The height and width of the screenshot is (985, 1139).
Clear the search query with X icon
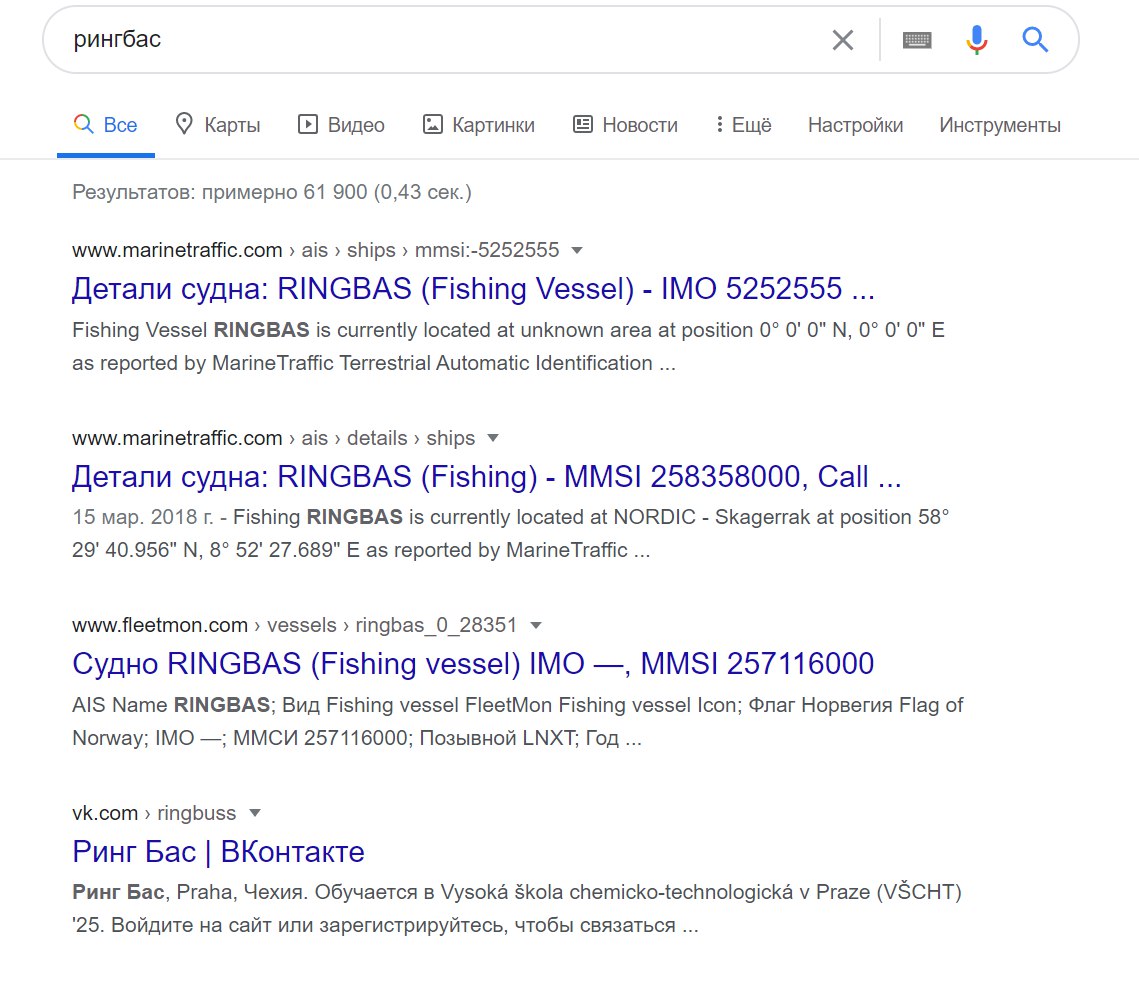[x=843, y=40]
